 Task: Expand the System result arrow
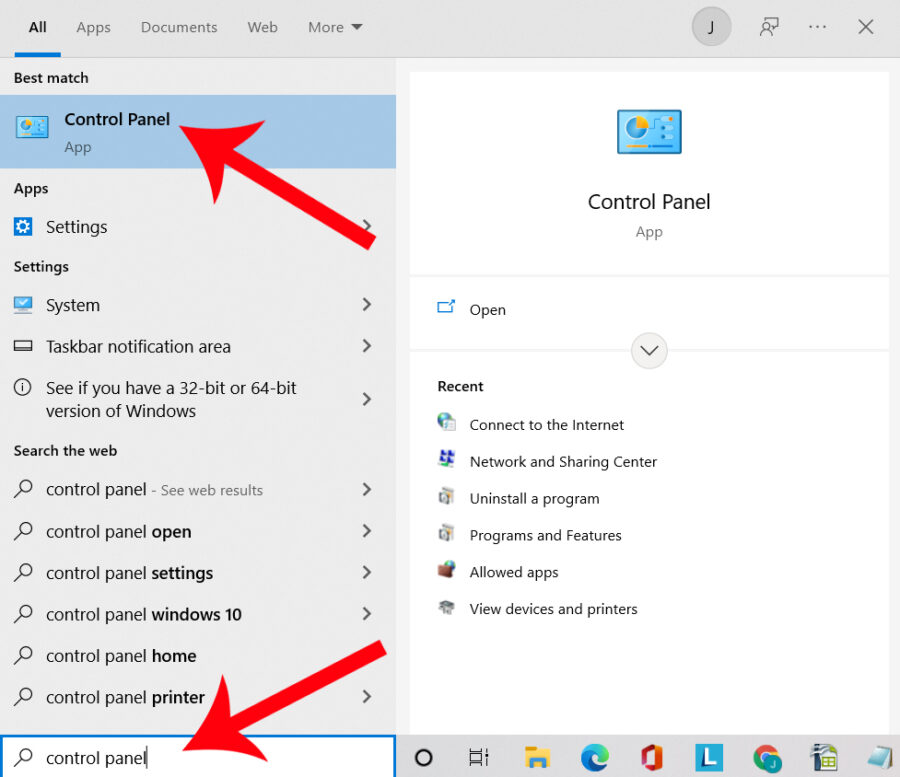coord(367,305)
